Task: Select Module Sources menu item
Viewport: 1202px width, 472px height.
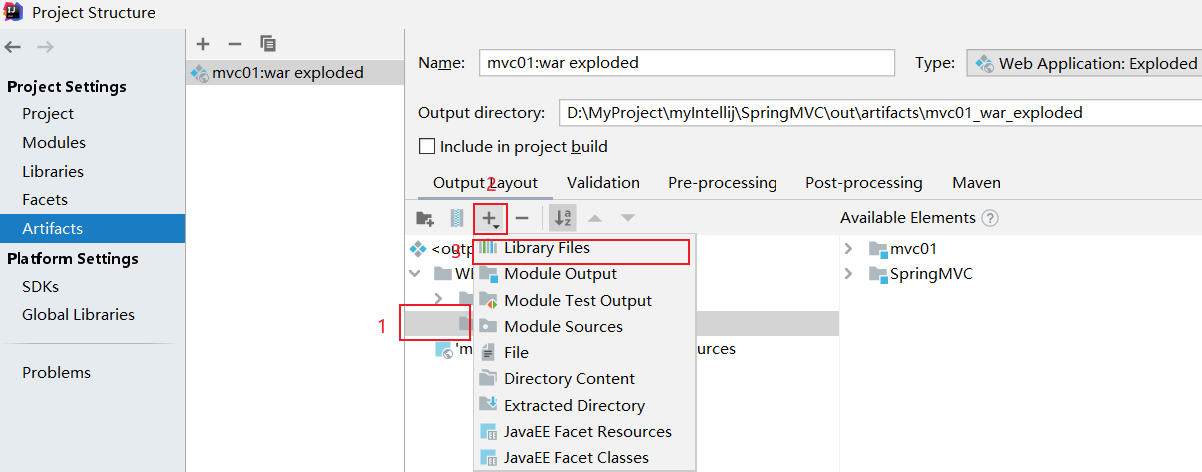Action: [x=584, y=326]
